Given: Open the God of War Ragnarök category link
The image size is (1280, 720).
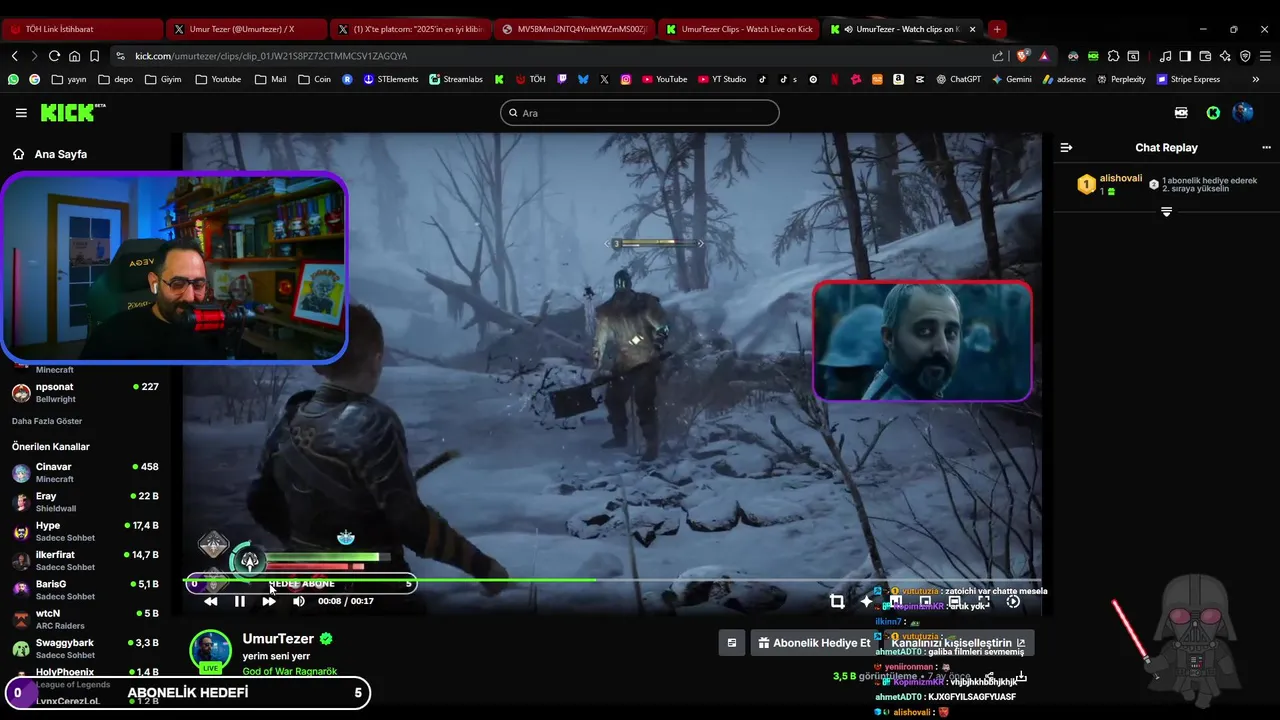Looking at the screenshot, I should pyautogui.click(x=290, y=671).
